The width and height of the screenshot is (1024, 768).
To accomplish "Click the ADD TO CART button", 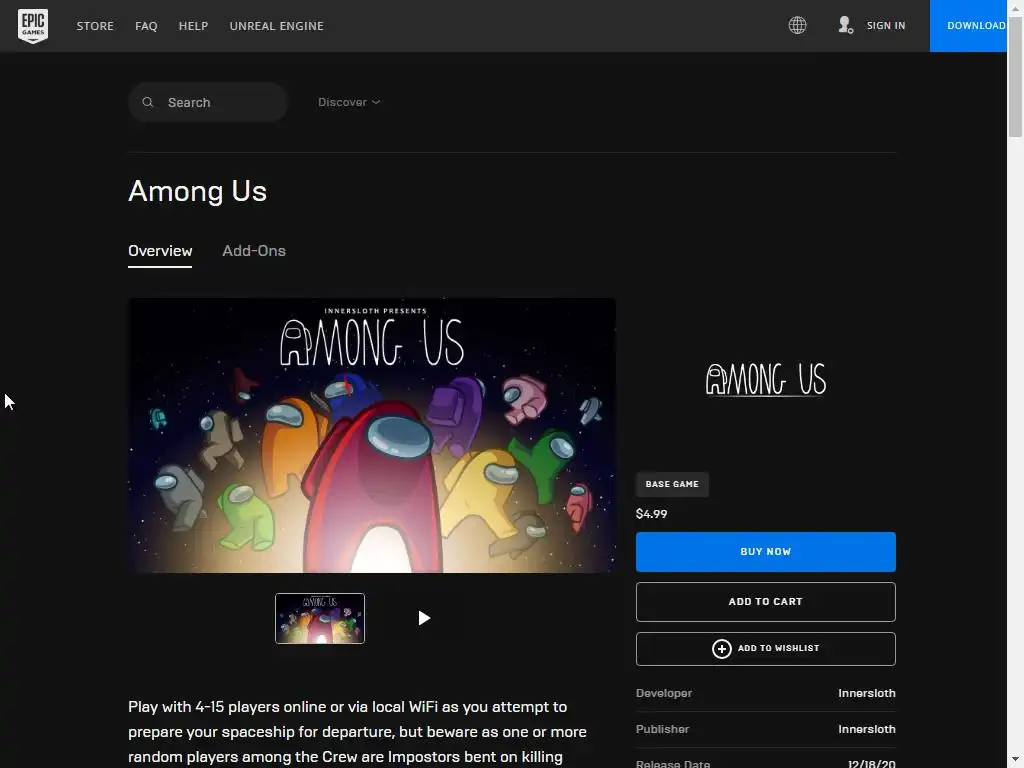I will 765,601.
